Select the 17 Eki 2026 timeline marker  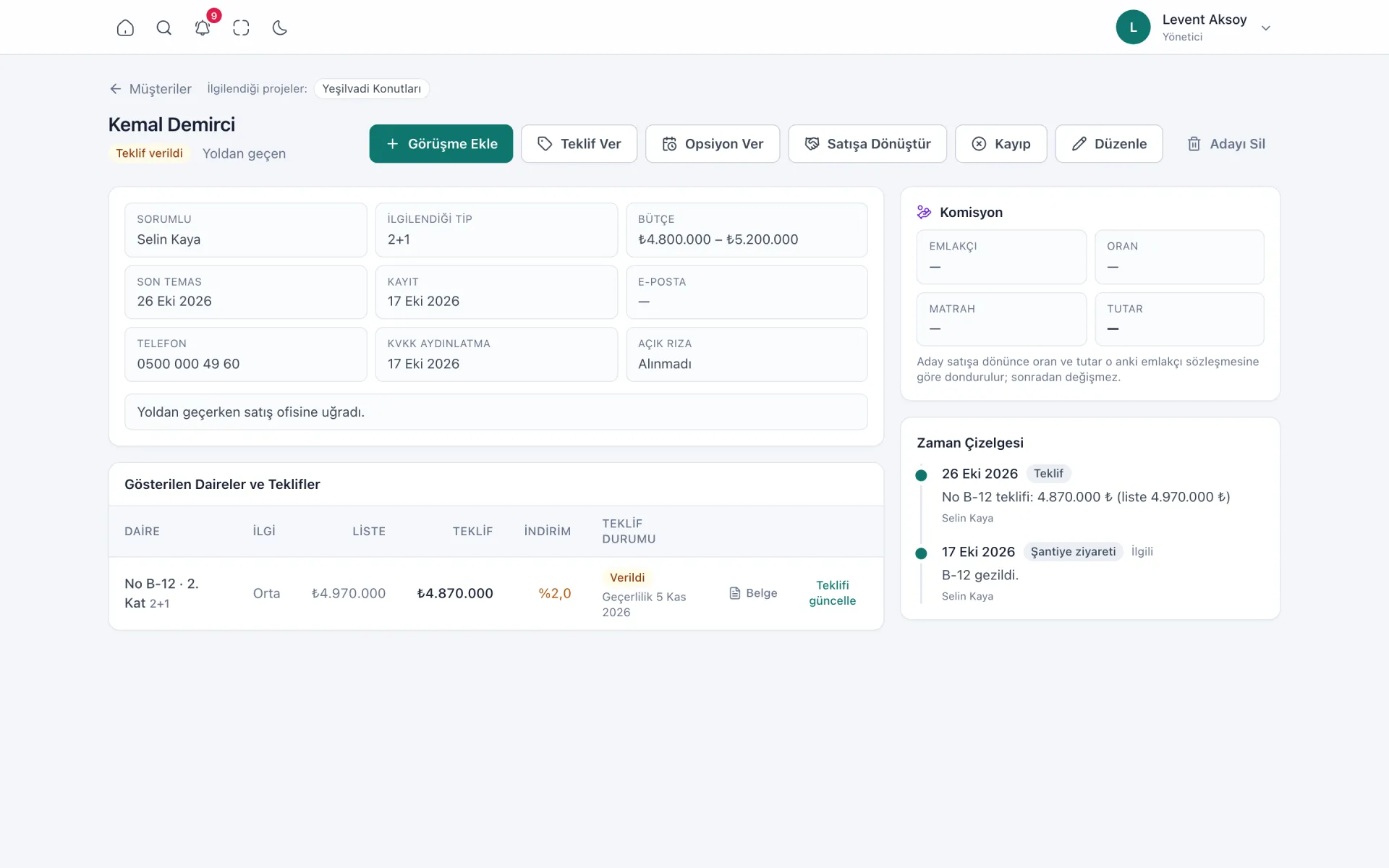click(x=921, y=553)
